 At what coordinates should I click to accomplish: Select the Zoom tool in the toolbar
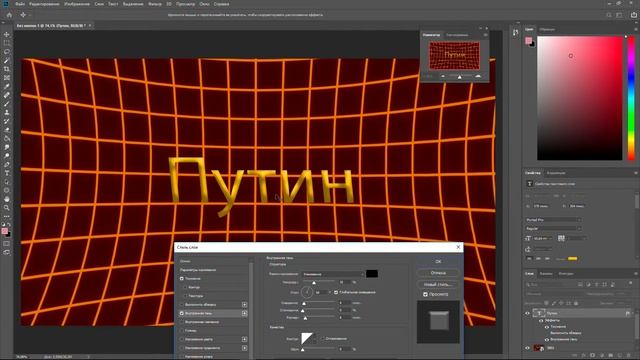click(7, 208)
